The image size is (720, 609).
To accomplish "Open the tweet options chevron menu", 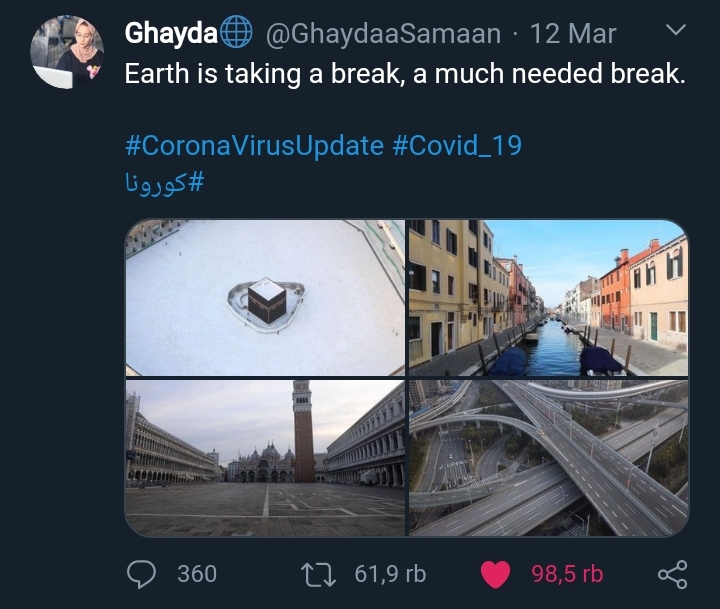I will [x=676, y=30].
